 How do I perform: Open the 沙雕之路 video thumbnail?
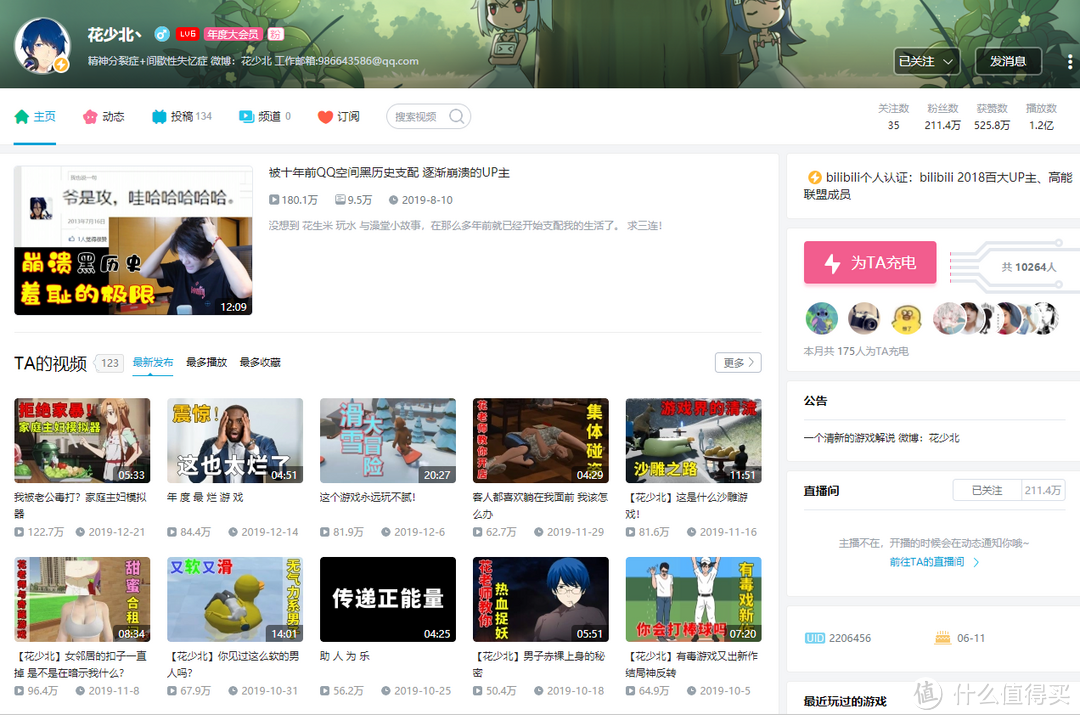(694, 440)
